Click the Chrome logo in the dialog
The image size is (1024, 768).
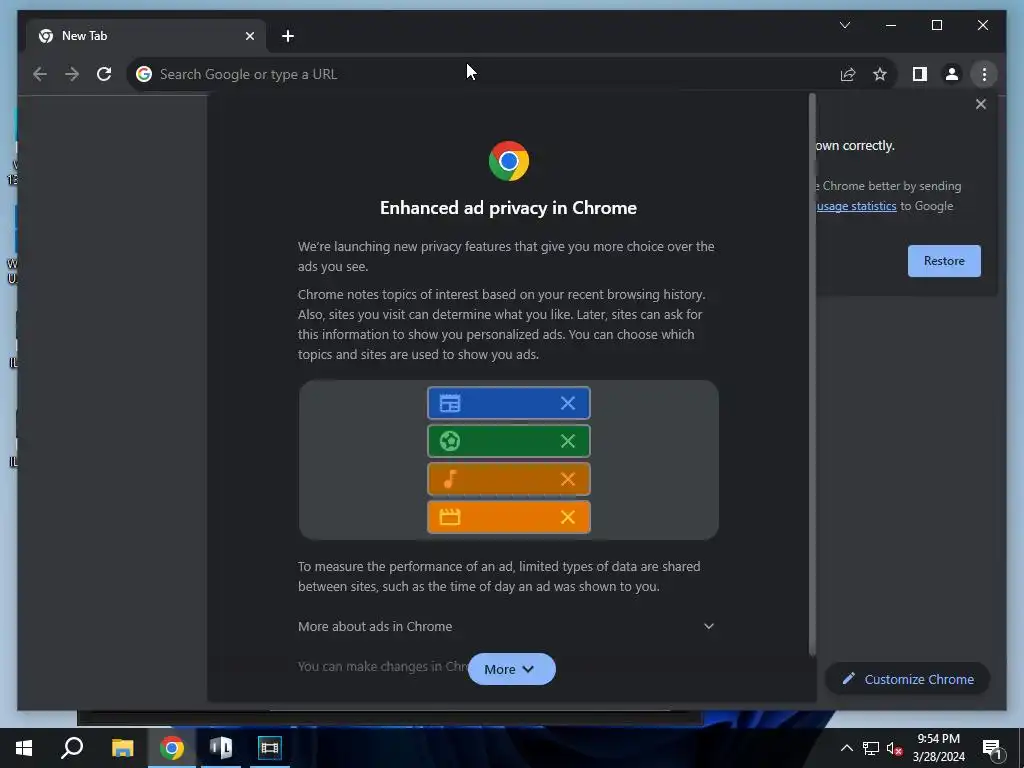click(x=509, y=161)
